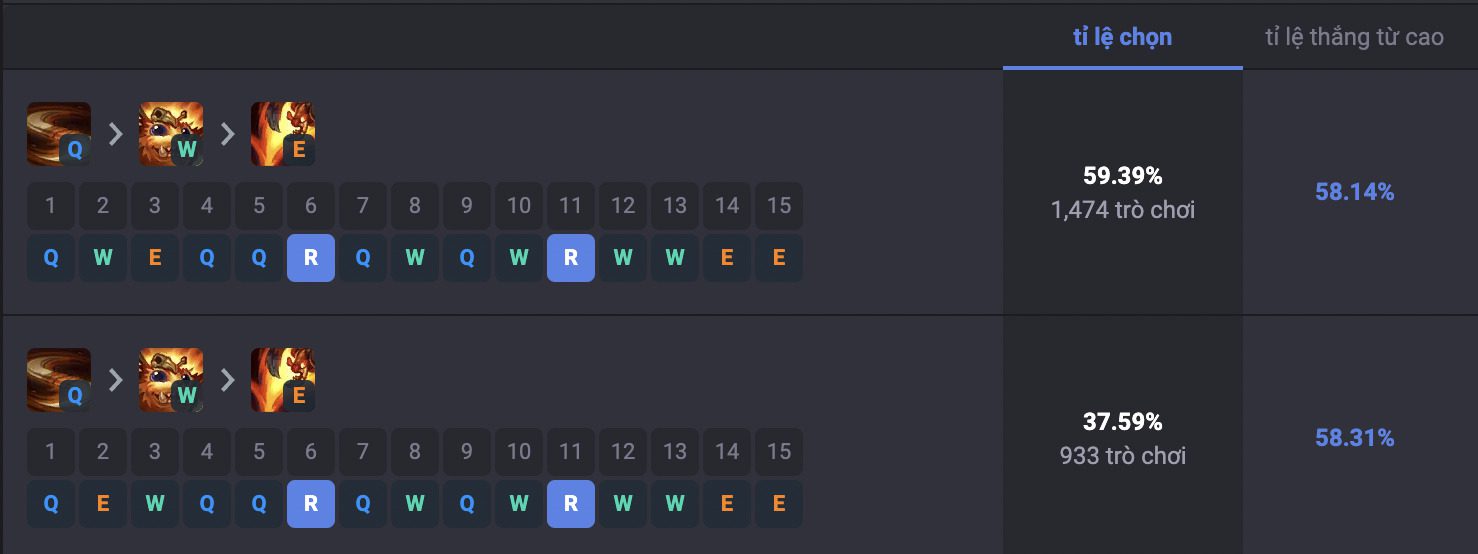This screenshot has width=1478, height=554.
Task: Click level 15 E skill in first build
Action: click(x=779, y=258)
